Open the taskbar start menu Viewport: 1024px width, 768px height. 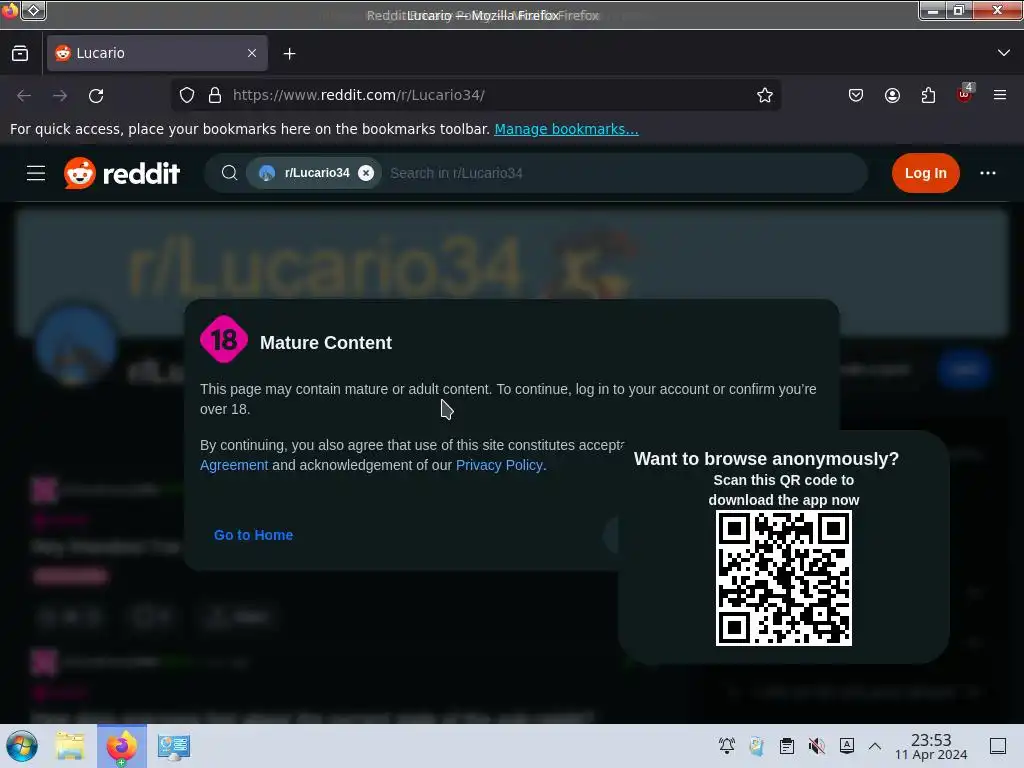[22, 746]
